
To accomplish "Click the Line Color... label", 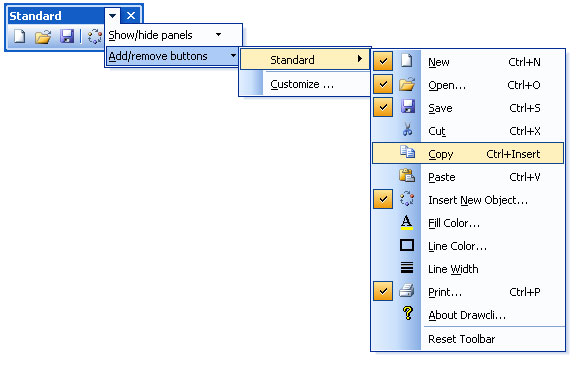I will coord(457,246).
